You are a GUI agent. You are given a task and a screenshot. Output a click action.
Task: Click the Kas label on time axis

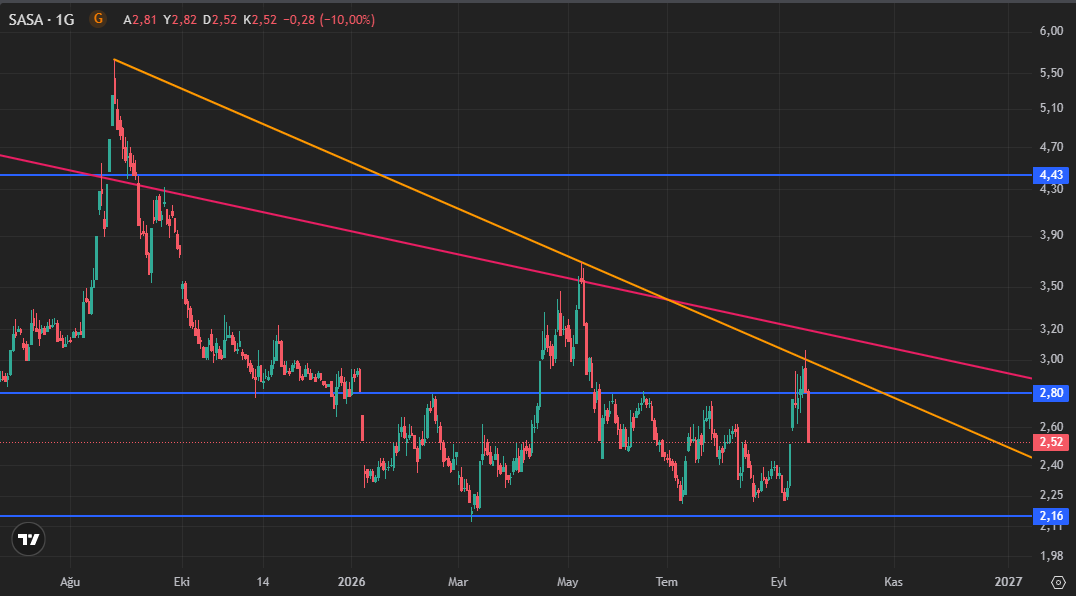(x=893, y=582)
